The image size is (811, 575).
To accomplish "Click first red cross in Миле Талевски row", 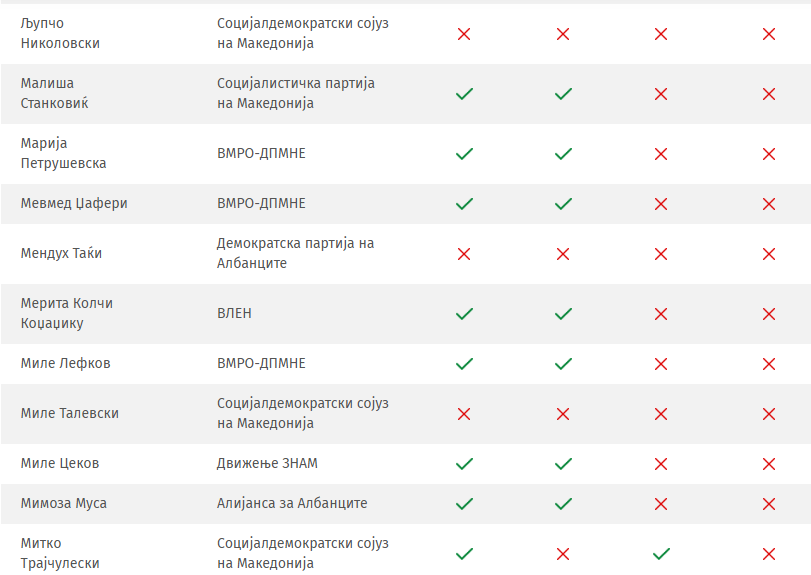I will pos(464,414).
